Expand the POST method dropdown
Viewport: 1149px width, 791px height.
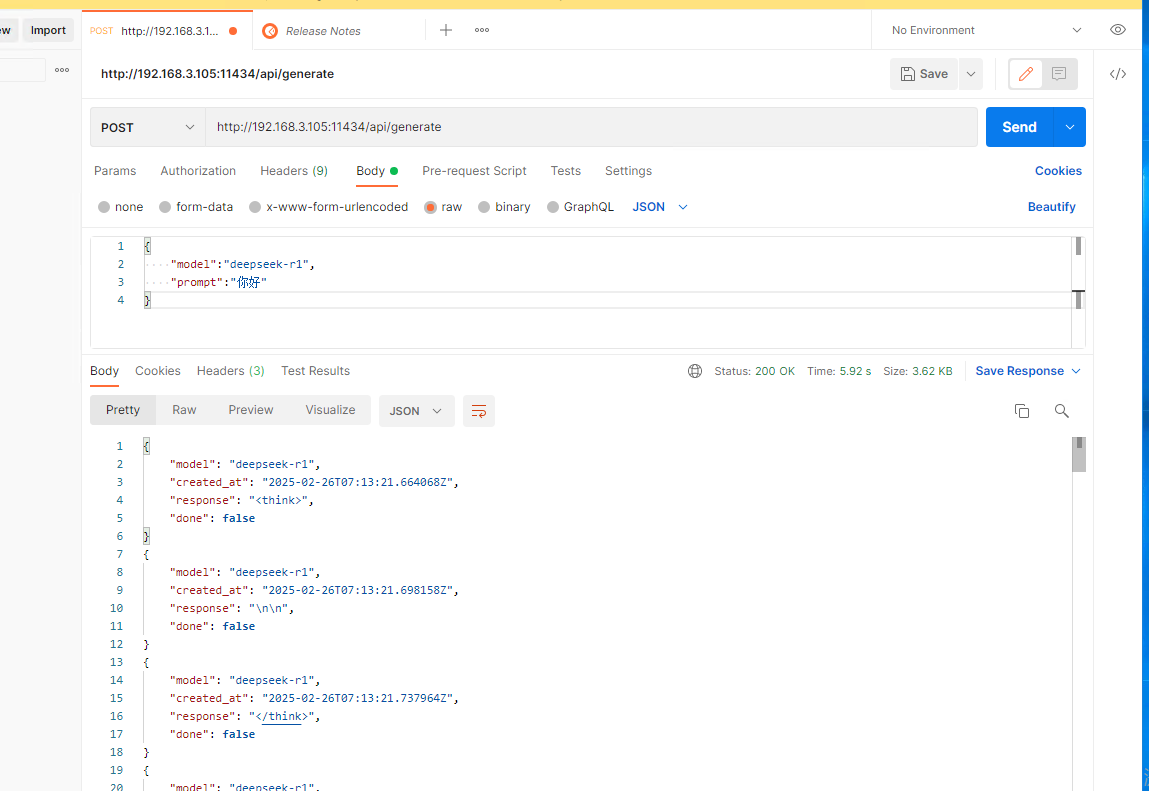(x=148, y=128)
